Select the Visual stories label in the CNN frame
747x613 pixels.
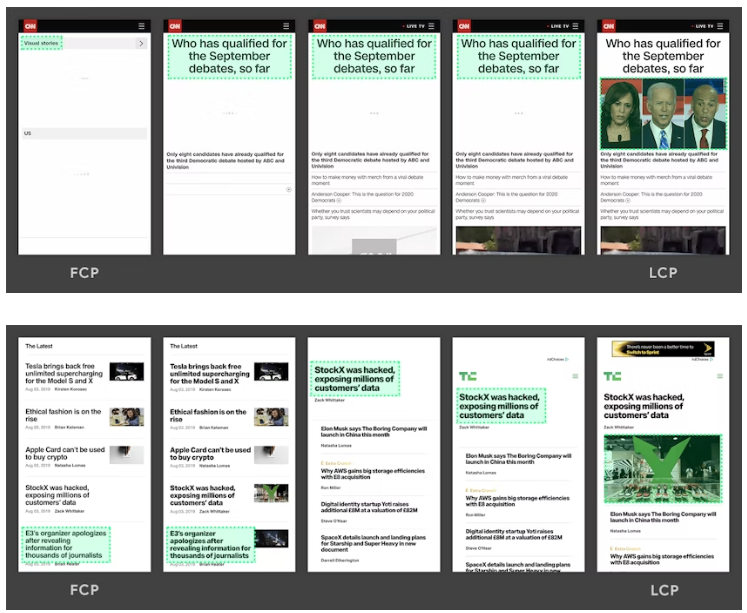(x=41, y=43)
